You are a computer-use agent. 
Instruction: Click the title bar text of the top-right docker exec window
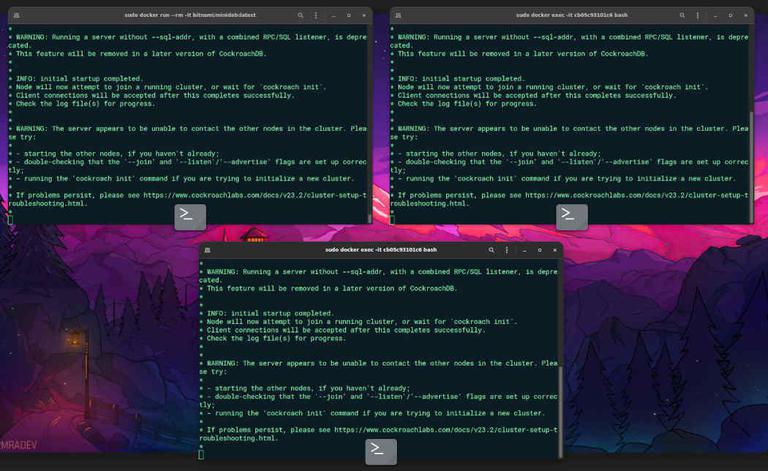click(572, 15)
